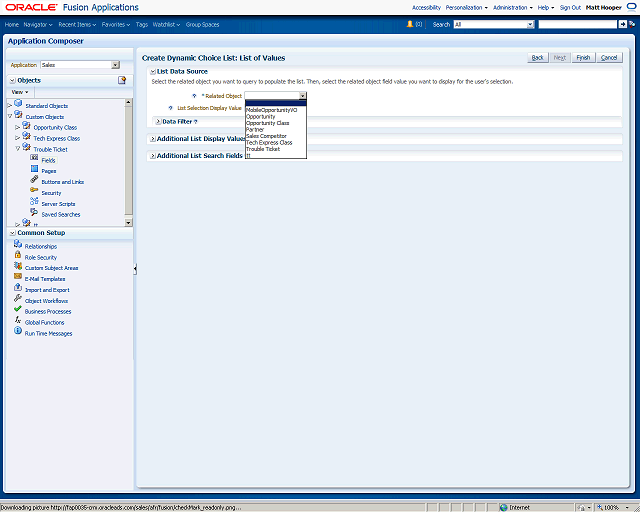Click the Server Scripts icon
This screenshot has height=512, width=640.
[x=34, y=201]
